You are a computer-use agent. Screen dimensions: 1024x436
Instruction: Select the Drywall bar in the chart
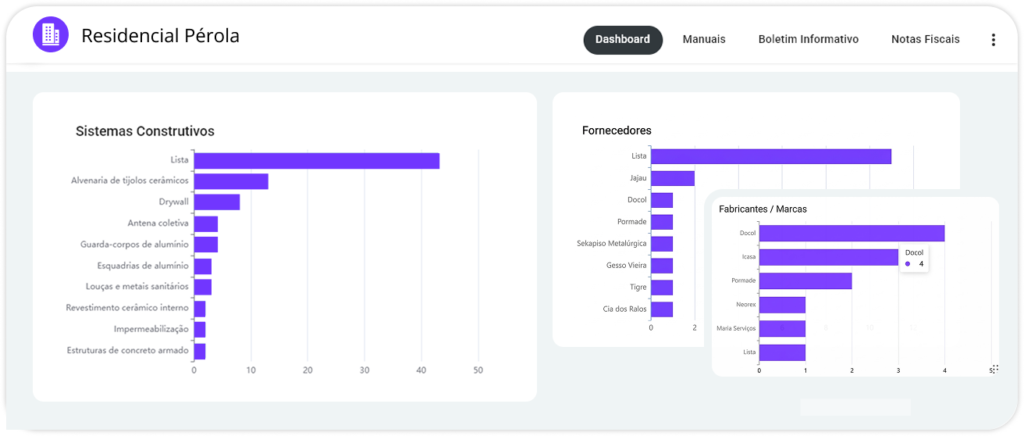coord(217,202)
